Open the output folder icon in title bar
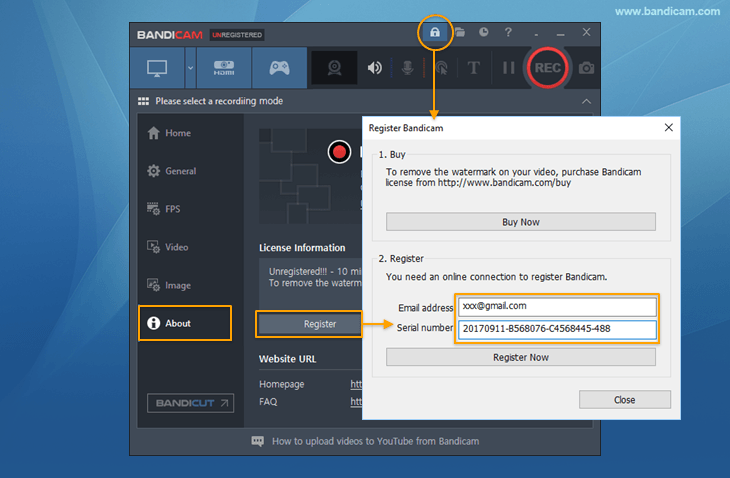The image size is (730, 478). [460, 32]
